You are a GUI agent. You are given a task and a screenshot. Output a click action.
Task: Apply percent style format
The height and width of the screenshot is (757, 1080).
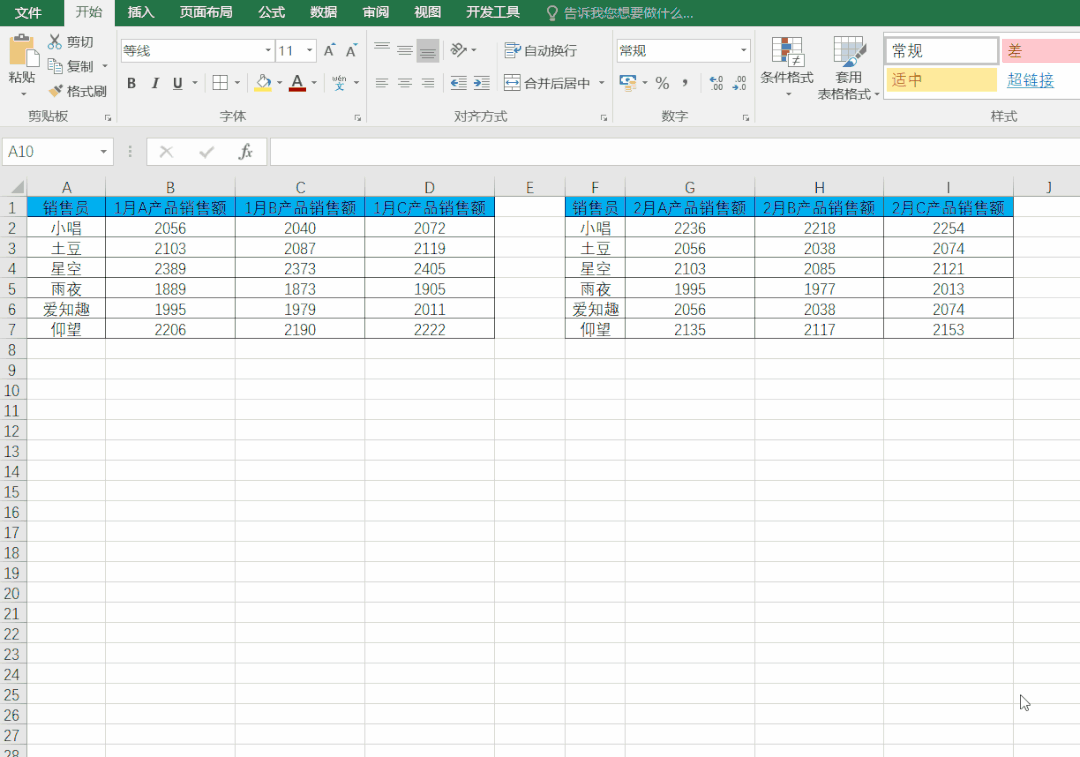(x=663, y=83)
